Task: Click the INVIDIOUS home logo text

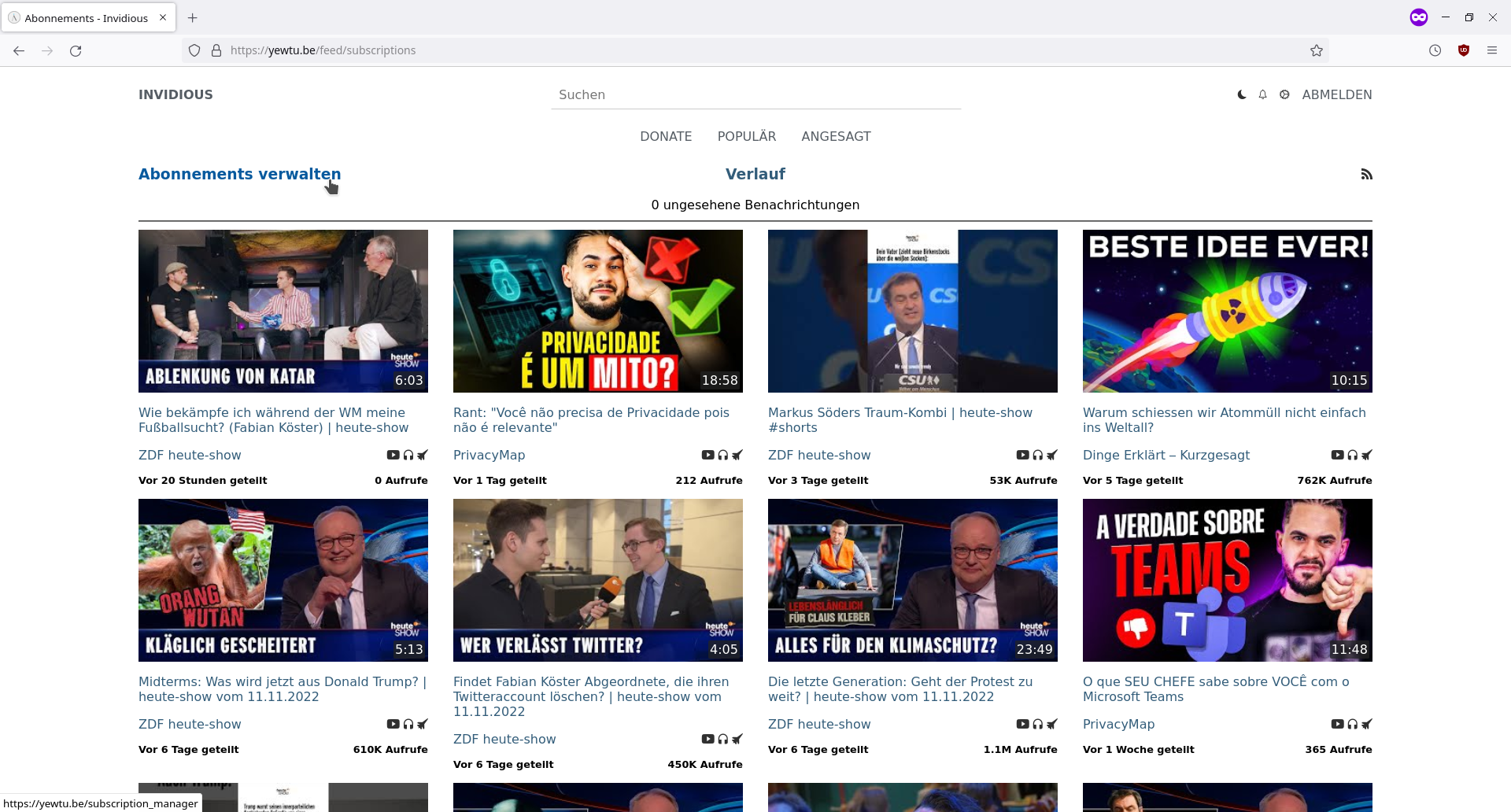Action: point(175,94)
